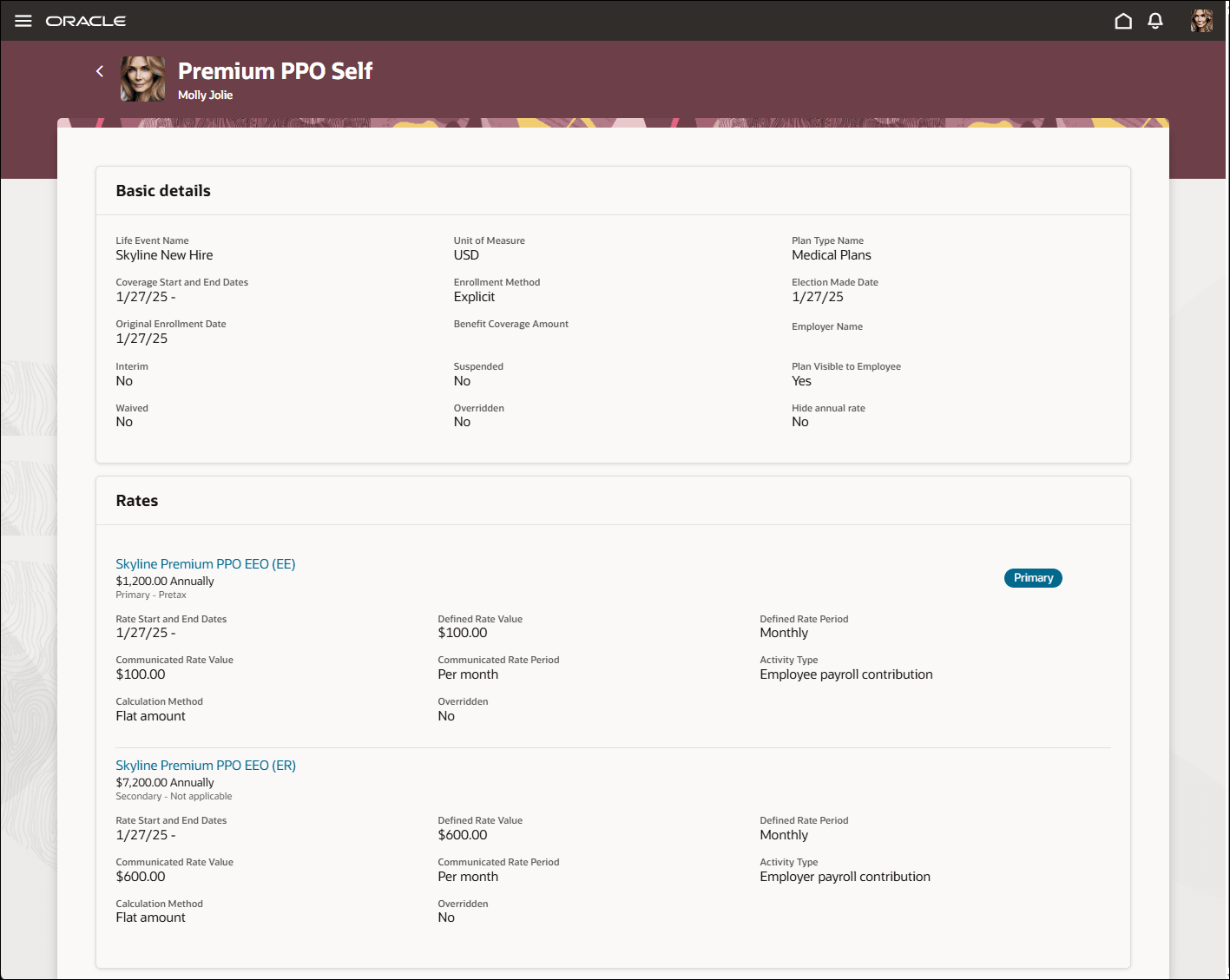Select the $100.00 Communicated Rate Value
This screenshot has height=980, width=1230.
tap(141, 674)
